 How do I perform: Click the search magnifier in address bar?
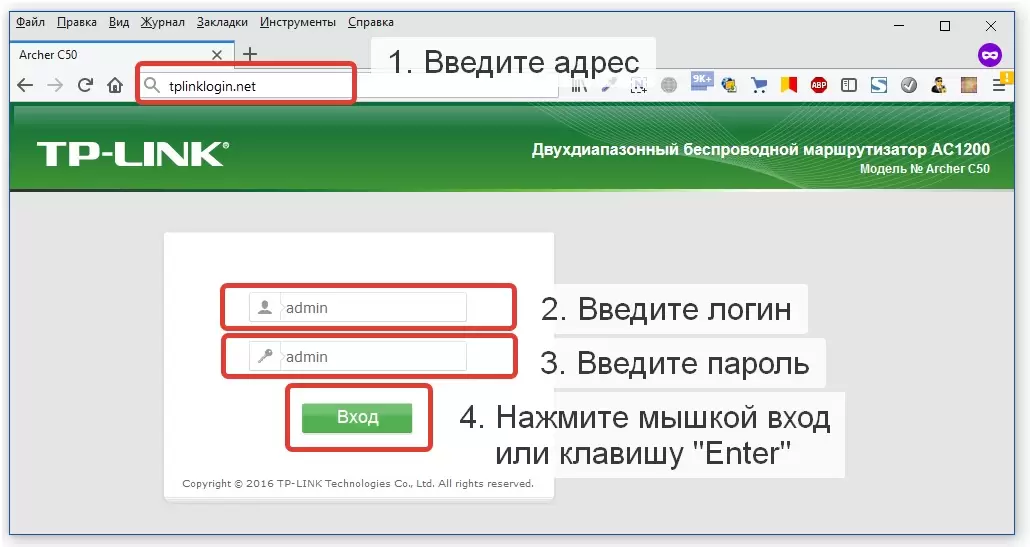point(152,85)
